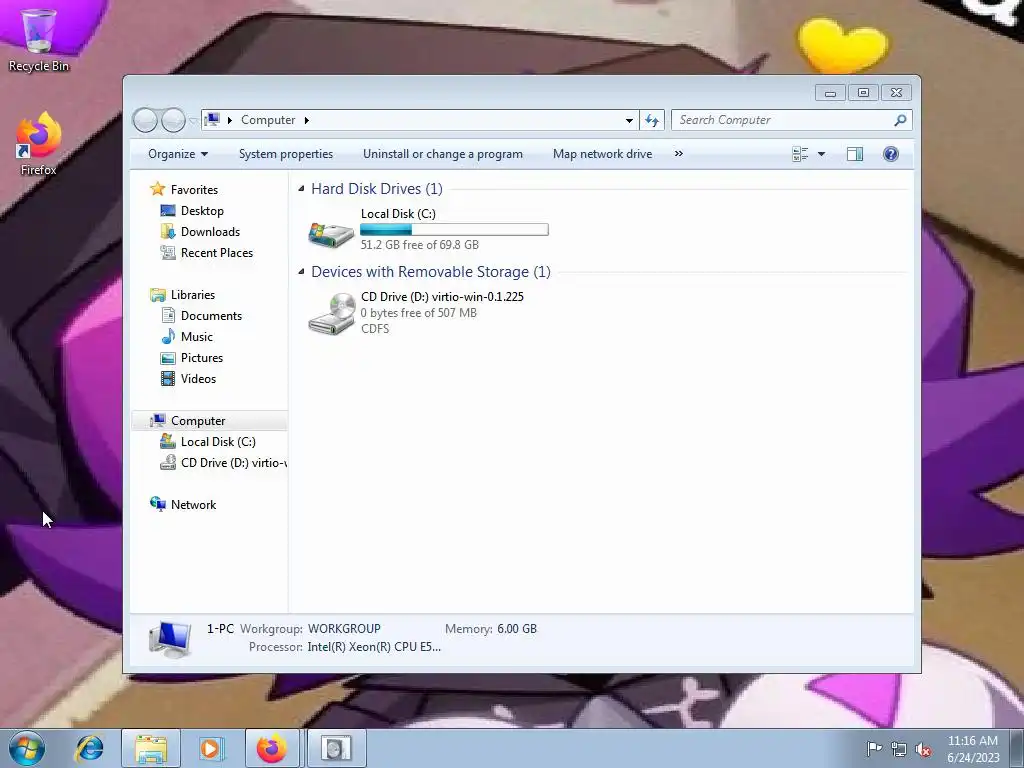The height and width of the screenshot is (768, 1024).
Task: Select Local Disk (C:) in navigation tree
Action: 217,442
